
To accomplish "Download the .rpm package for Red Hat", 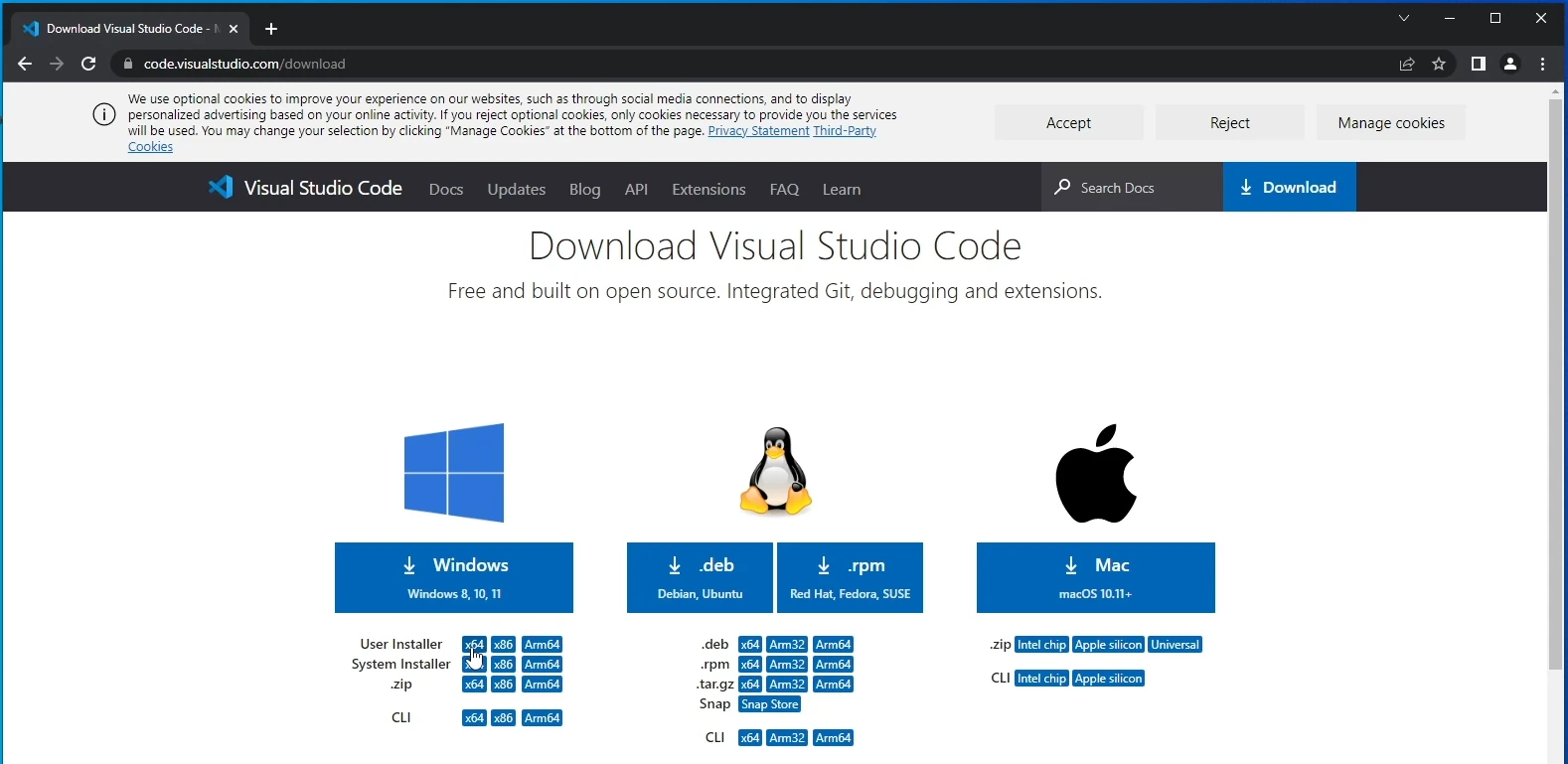I will point(850,577).
